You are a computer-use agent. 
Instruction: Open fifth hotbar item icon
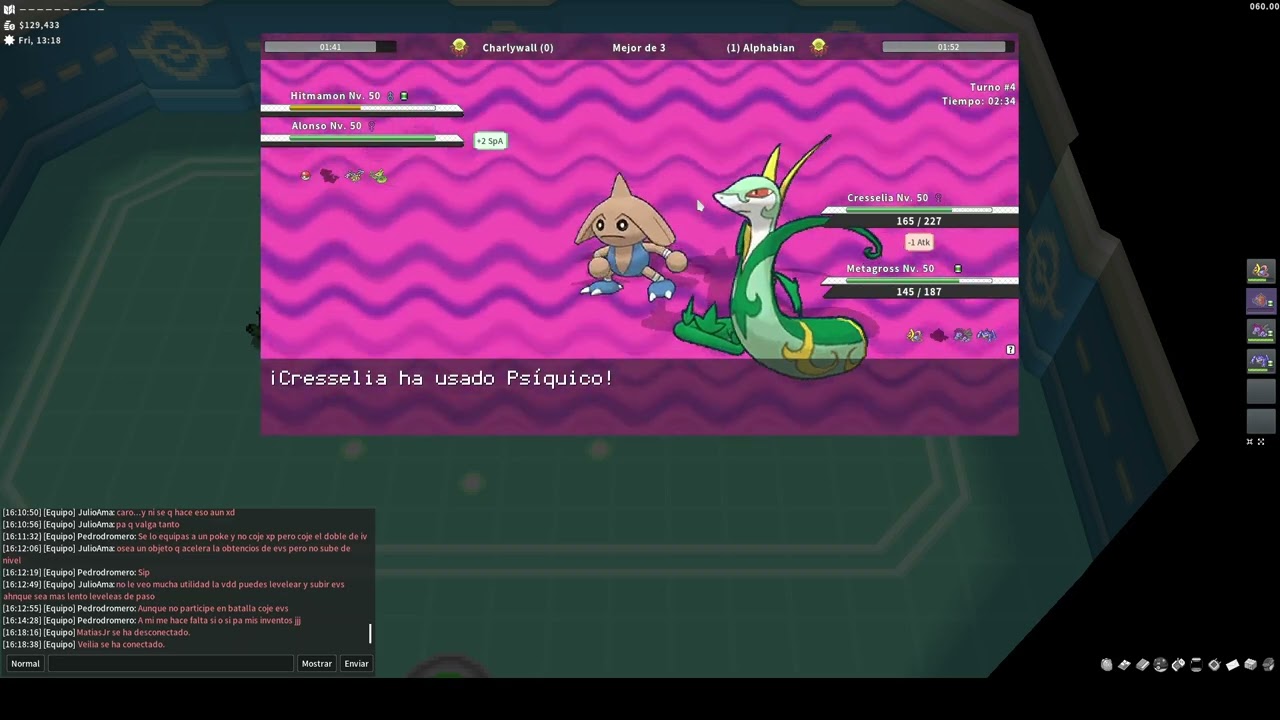[1179, 664]
